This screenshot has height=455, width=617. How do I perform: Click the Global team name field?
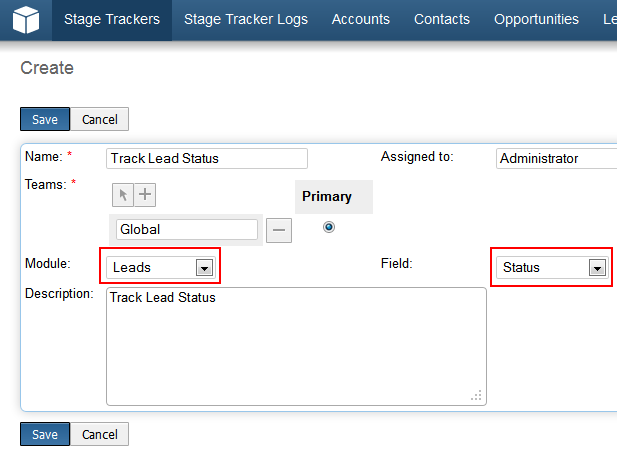click(x=187, y=229)
